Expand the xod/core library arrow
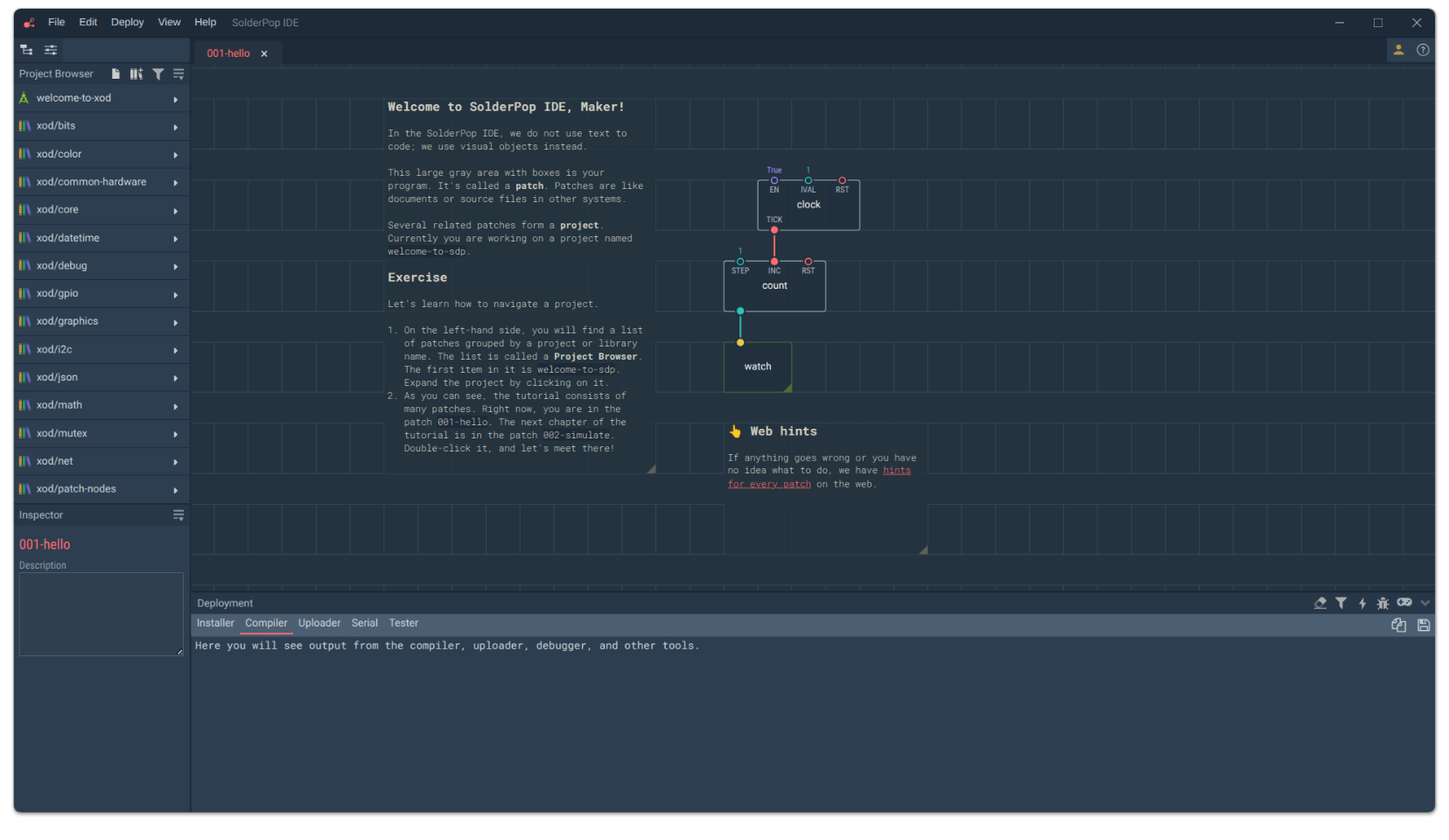 176,212
